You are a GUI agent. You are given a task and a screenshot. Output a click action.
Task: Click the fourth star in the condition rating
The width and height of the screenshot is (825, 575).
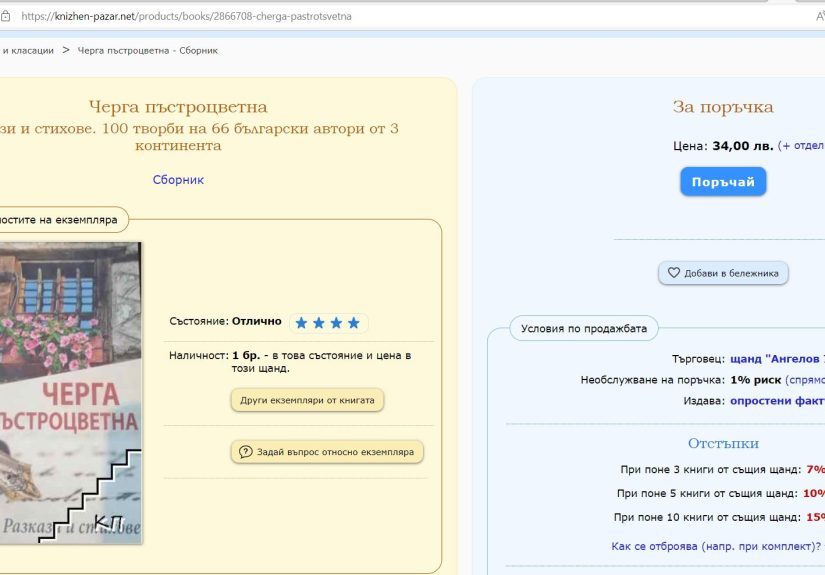click(353, 323)
